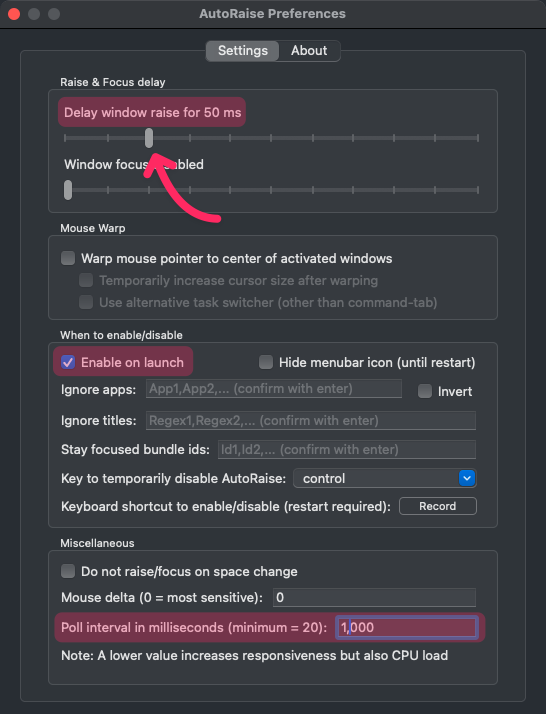
Task: Click the blue dropdown chevron arrow
Action: 467,478
